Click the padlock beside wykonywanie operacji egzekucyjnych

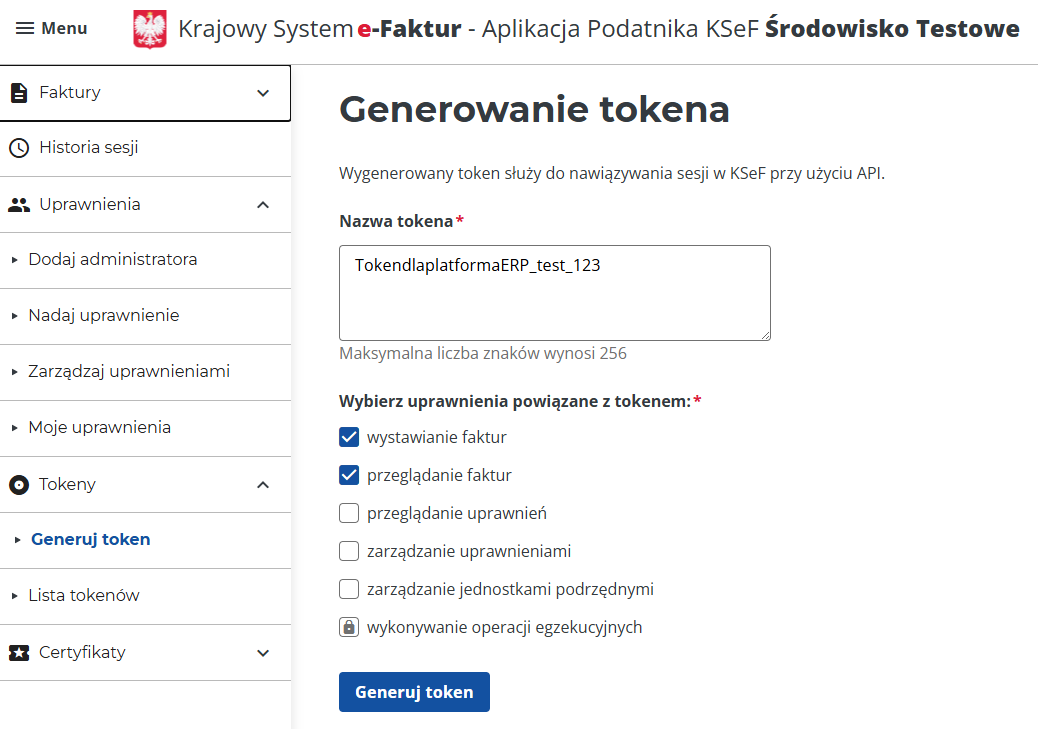point(349,627)
